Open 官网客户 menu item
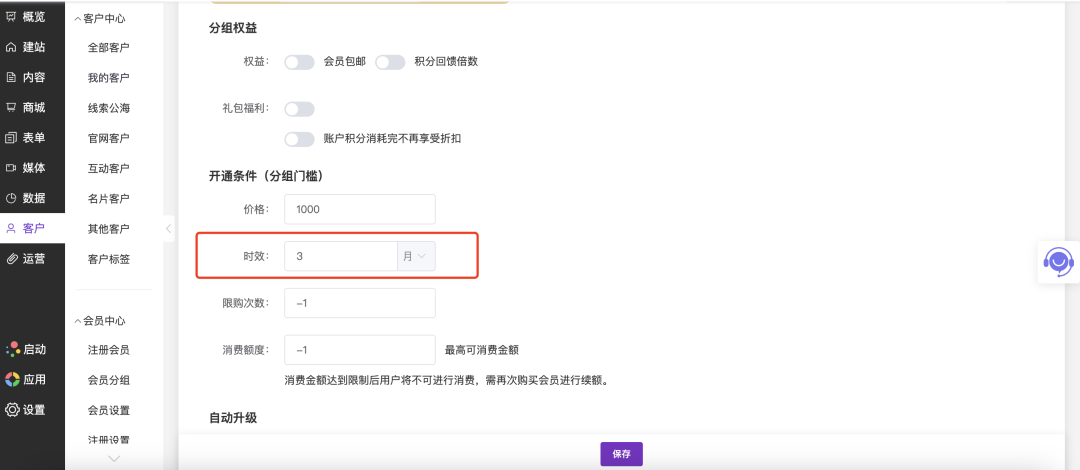The height and width of the screenshot is (470, 1080). pos(109,139)
